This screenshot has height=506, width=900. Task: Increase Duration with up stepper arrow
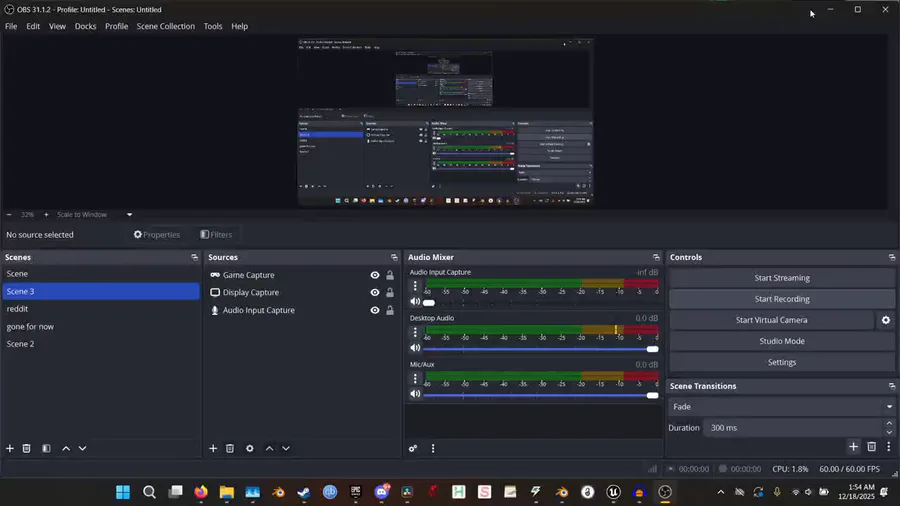click(889, 423)
